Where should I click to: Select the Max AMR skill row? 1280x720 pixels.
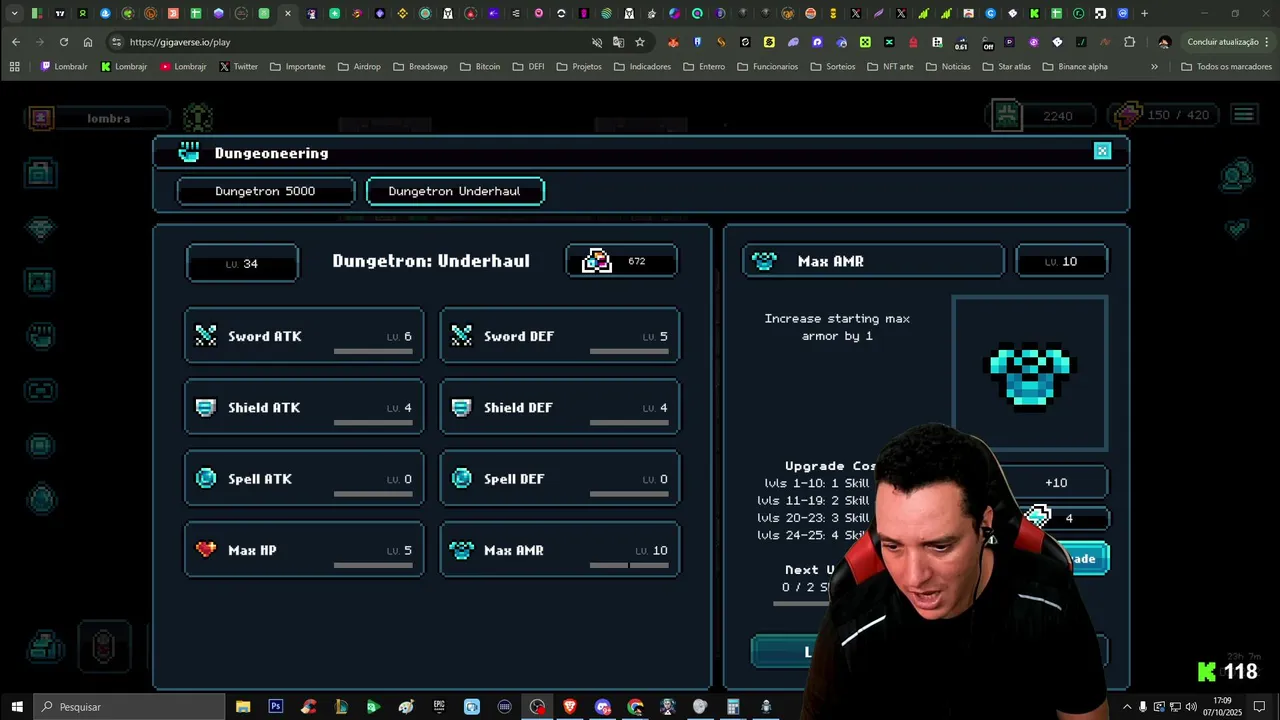click(560, 550)
